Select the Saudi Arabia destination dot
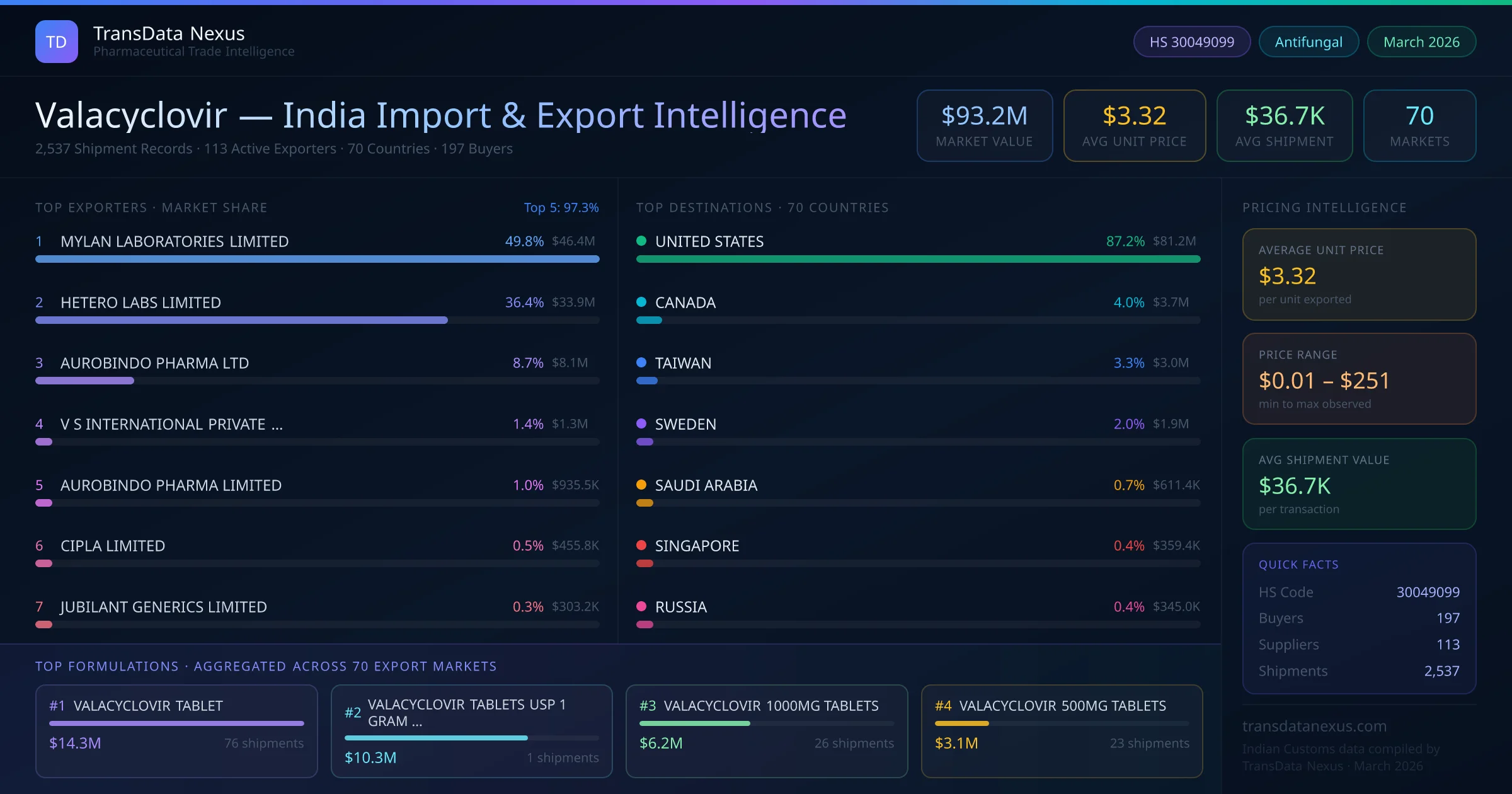The width and height of the screenshot is (1512, 794). point(641,485)
